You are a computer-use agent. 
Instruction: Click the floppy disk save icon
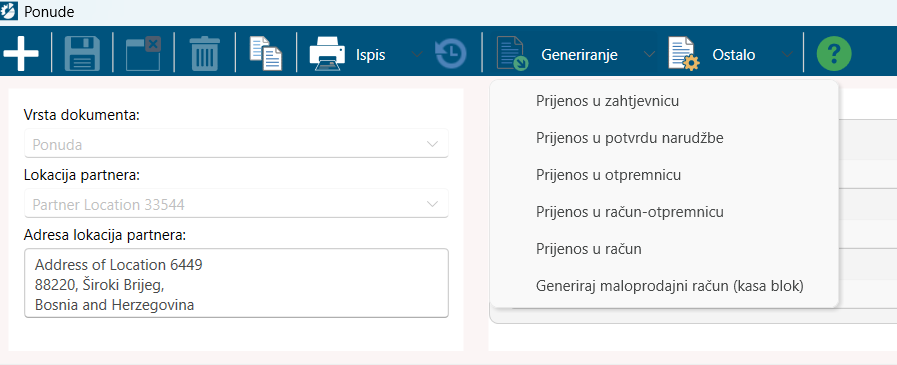(x=82, y=54)
